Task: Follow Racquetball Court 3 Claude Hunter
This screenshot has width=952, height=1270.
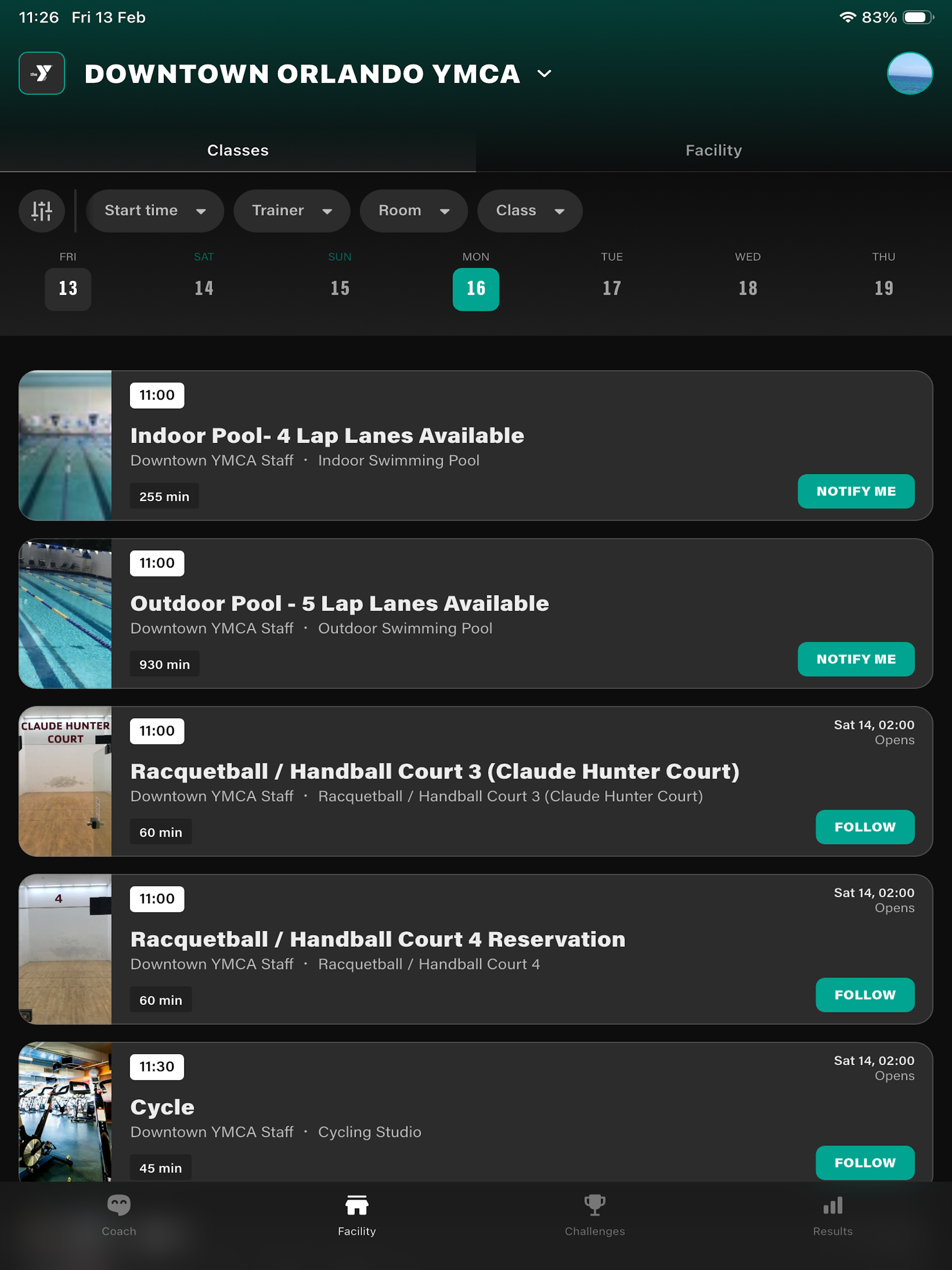Action: click(x=865, y=827)
